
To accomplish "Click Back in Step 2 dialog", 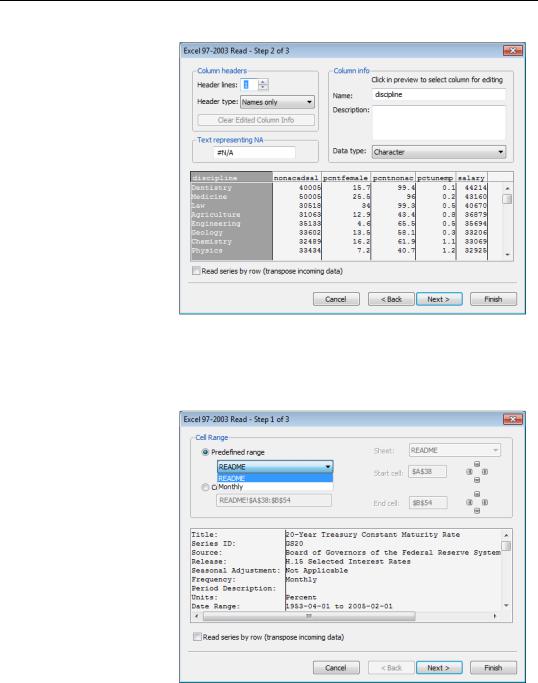I will tap(391, 299).
